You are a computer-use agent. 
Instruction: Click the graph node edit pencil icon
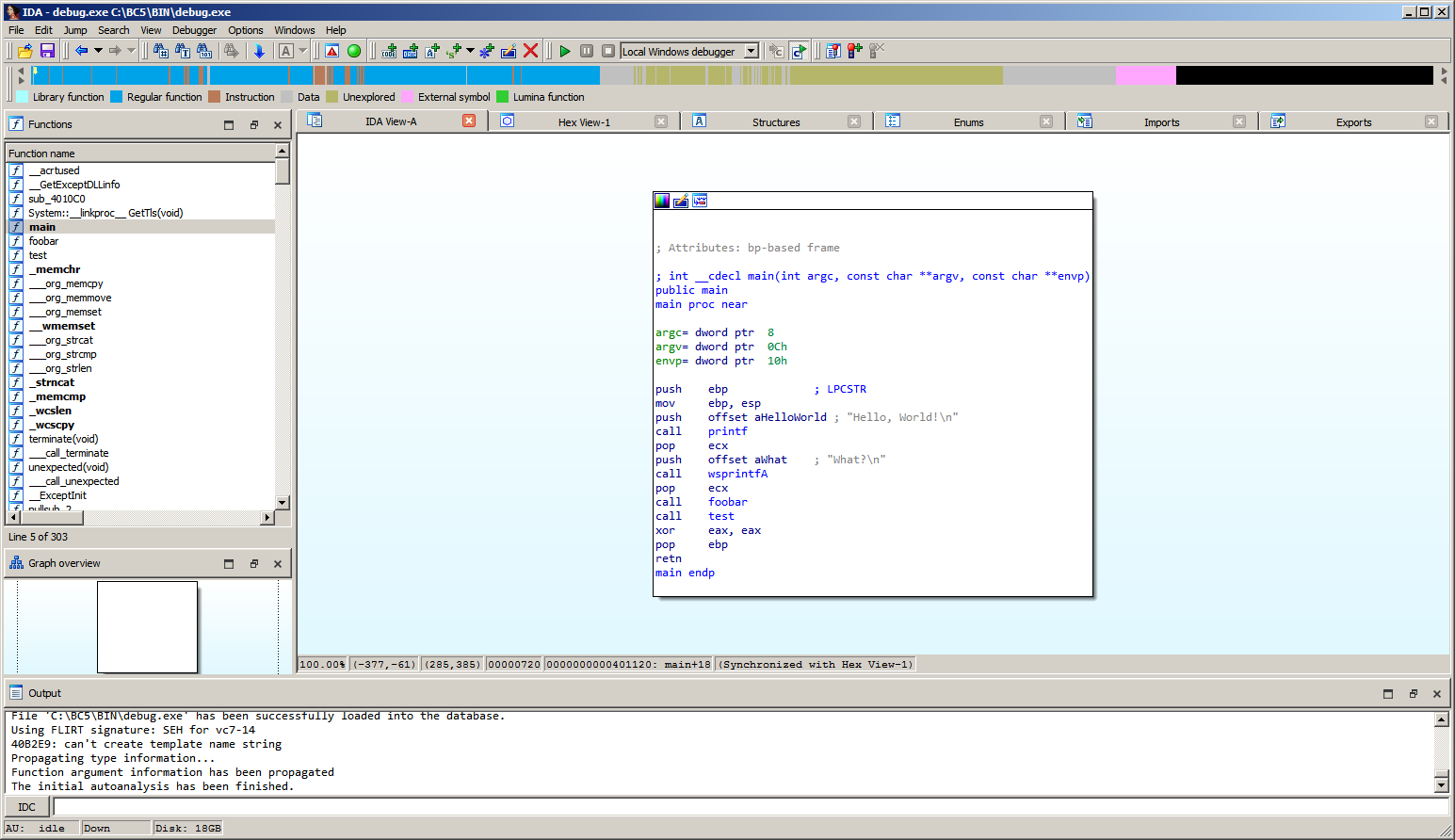click(x=681, y=201)
